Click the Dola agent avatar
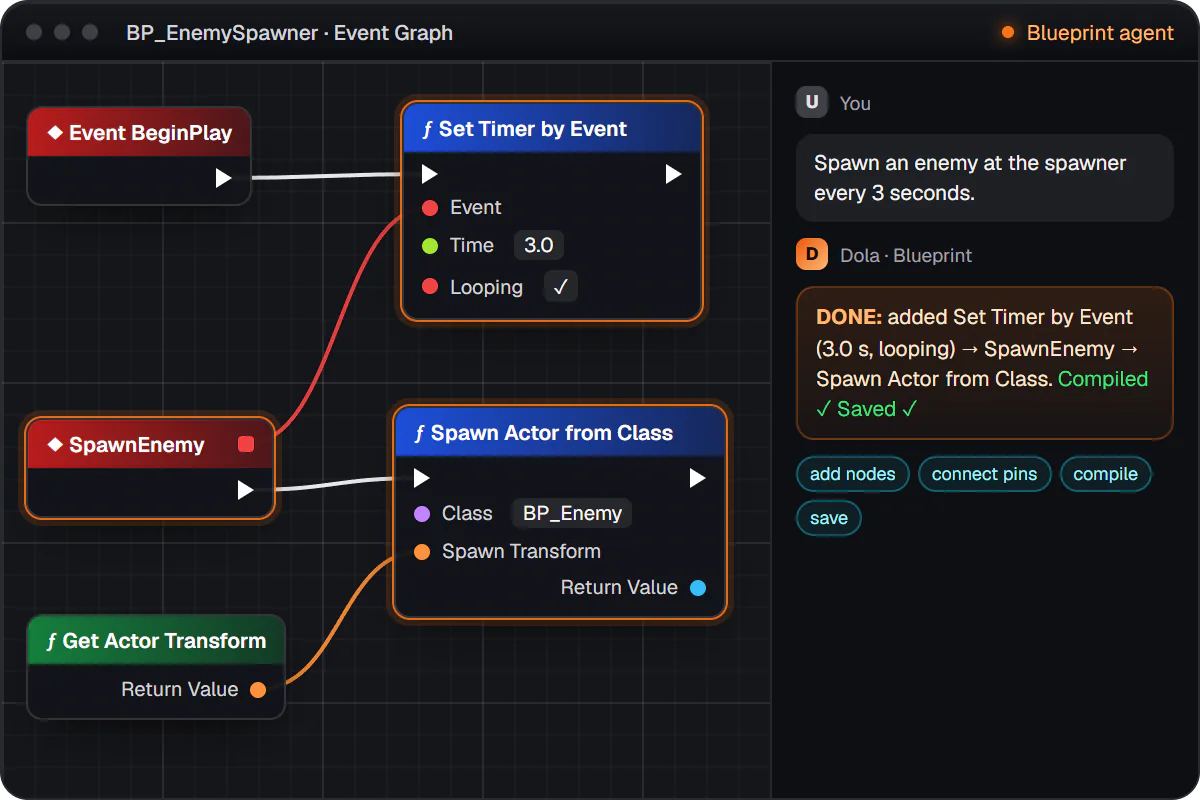The width and height of the screenshot is (1200, 800). tap(811, 255)
